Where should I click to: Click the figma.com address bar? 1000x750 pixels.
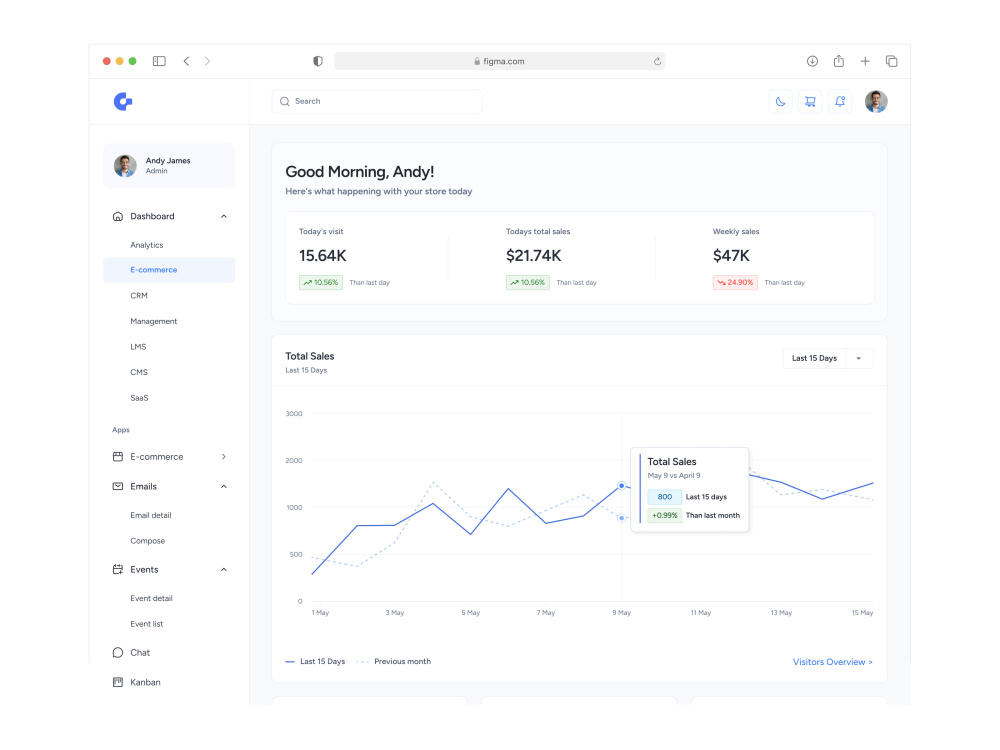pos(499,61)
